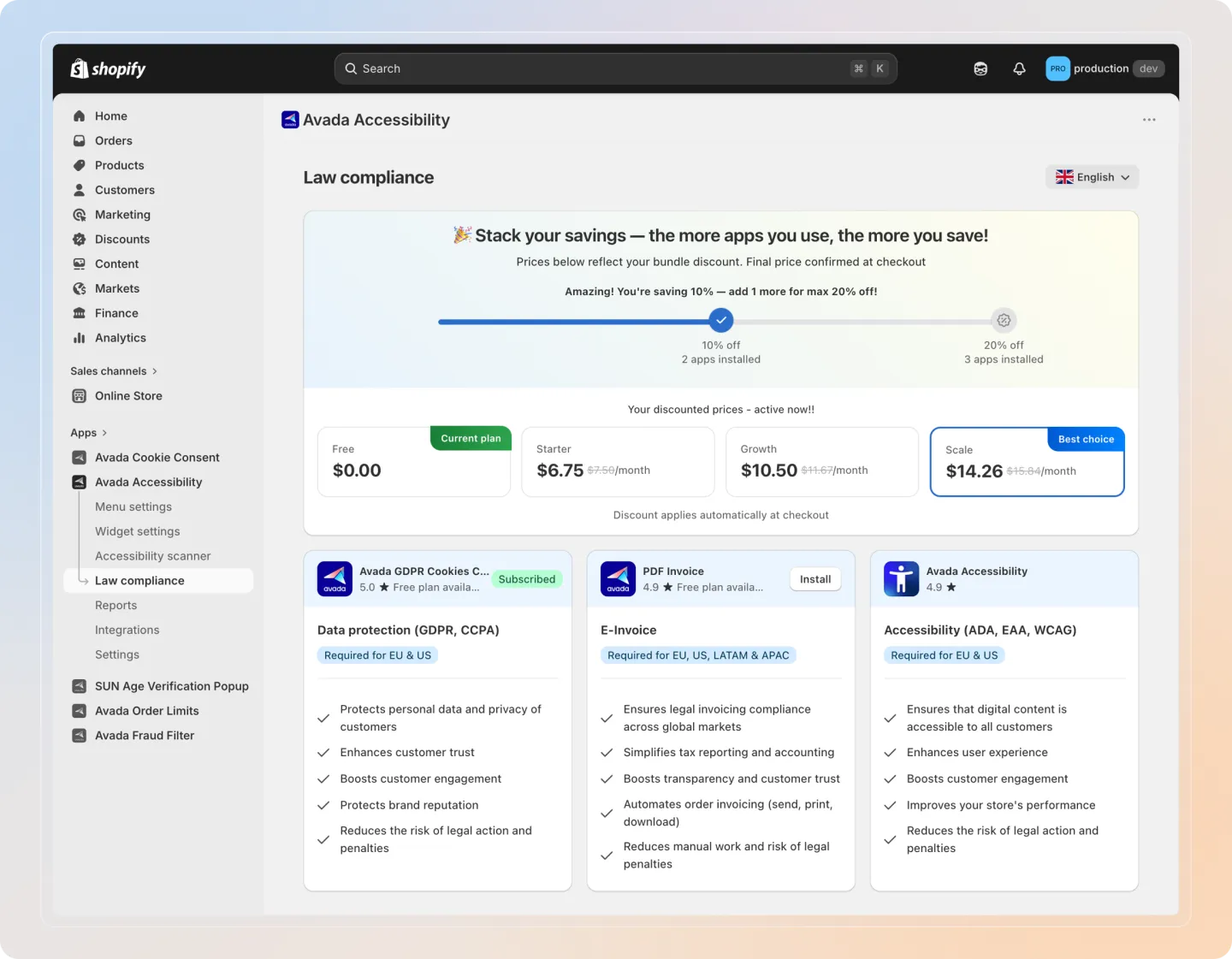Click the Data protection (GDPR, CCPA) heading
The image size is (1232, 959).
pyautogui.click(x=408, y=630)
